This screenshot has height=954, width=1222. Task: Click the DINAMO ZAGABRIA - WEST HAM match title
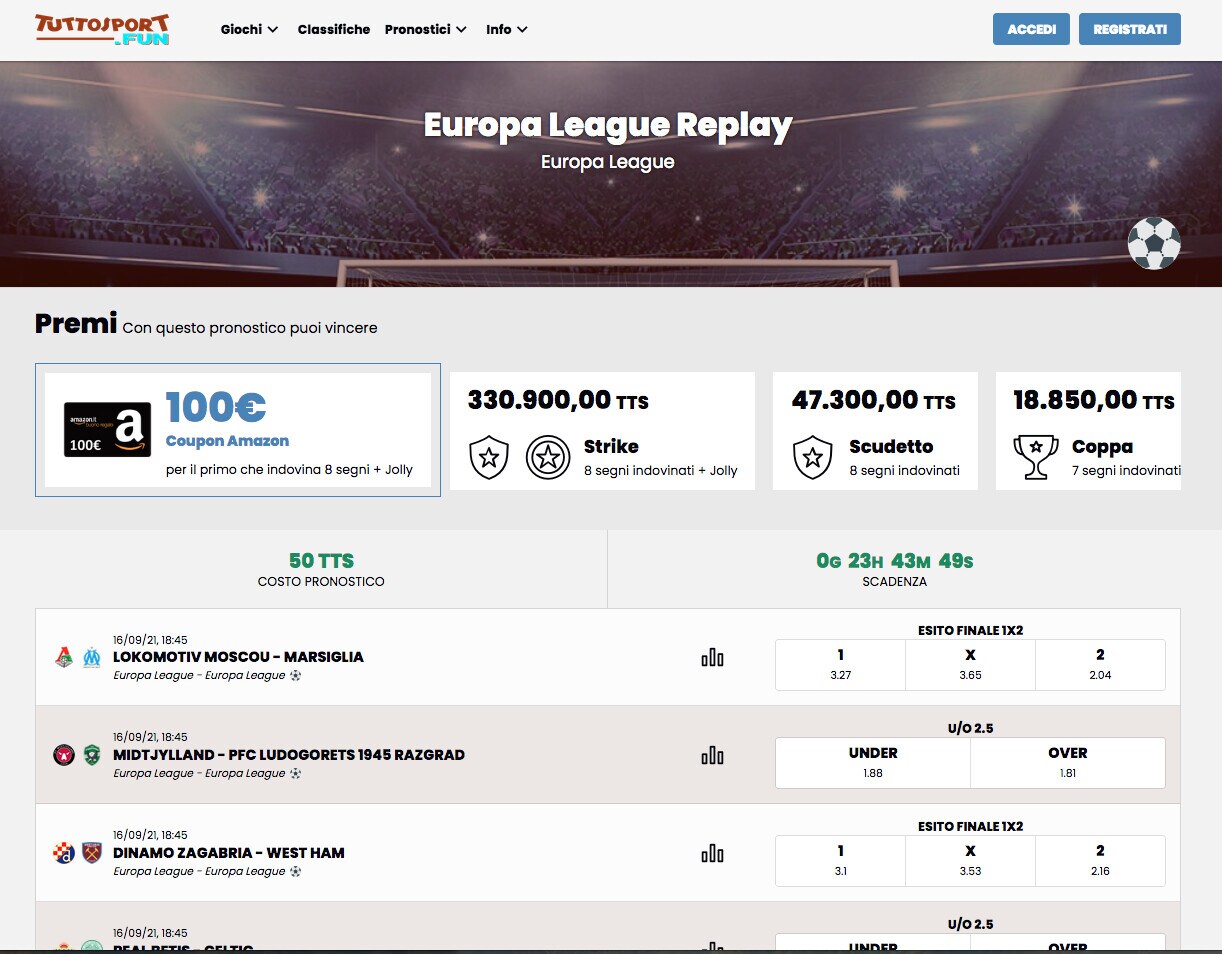(229, 853)
